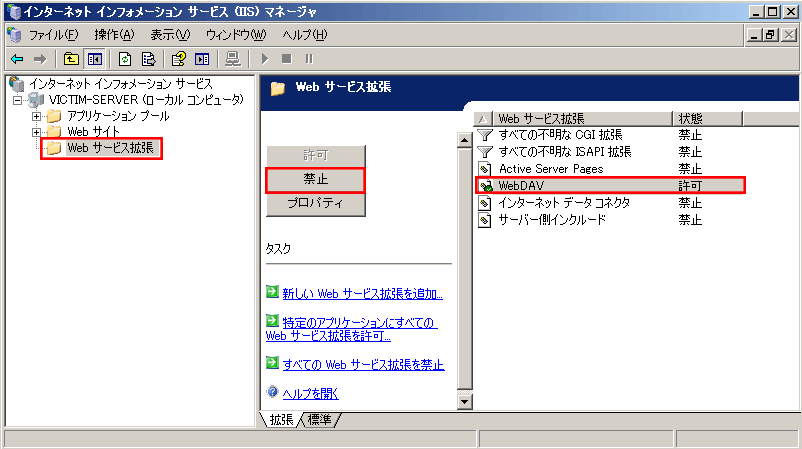Screen dimensions: 802x449
Task: Click the connect-to-computer toolbar icon
Action: (x=233, y=59)
